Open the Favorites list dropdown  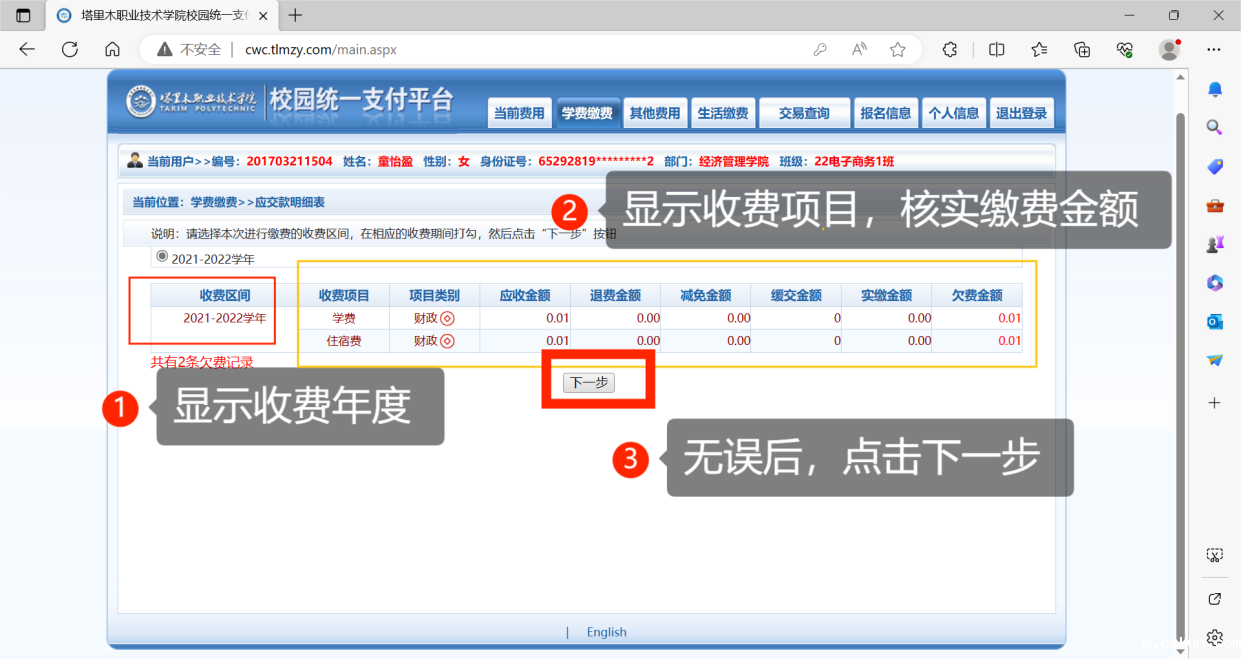(x=1039, y=49)
